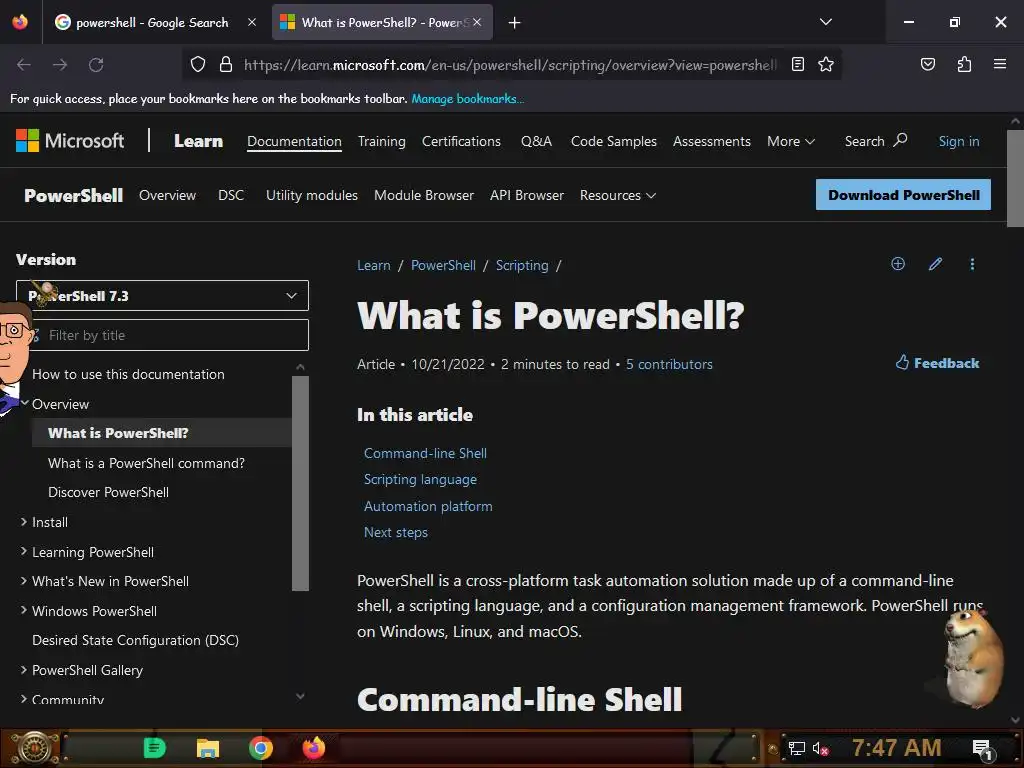Jump to Command-line Shell section
Screen dimensions: 1024x768
(425, 453)
